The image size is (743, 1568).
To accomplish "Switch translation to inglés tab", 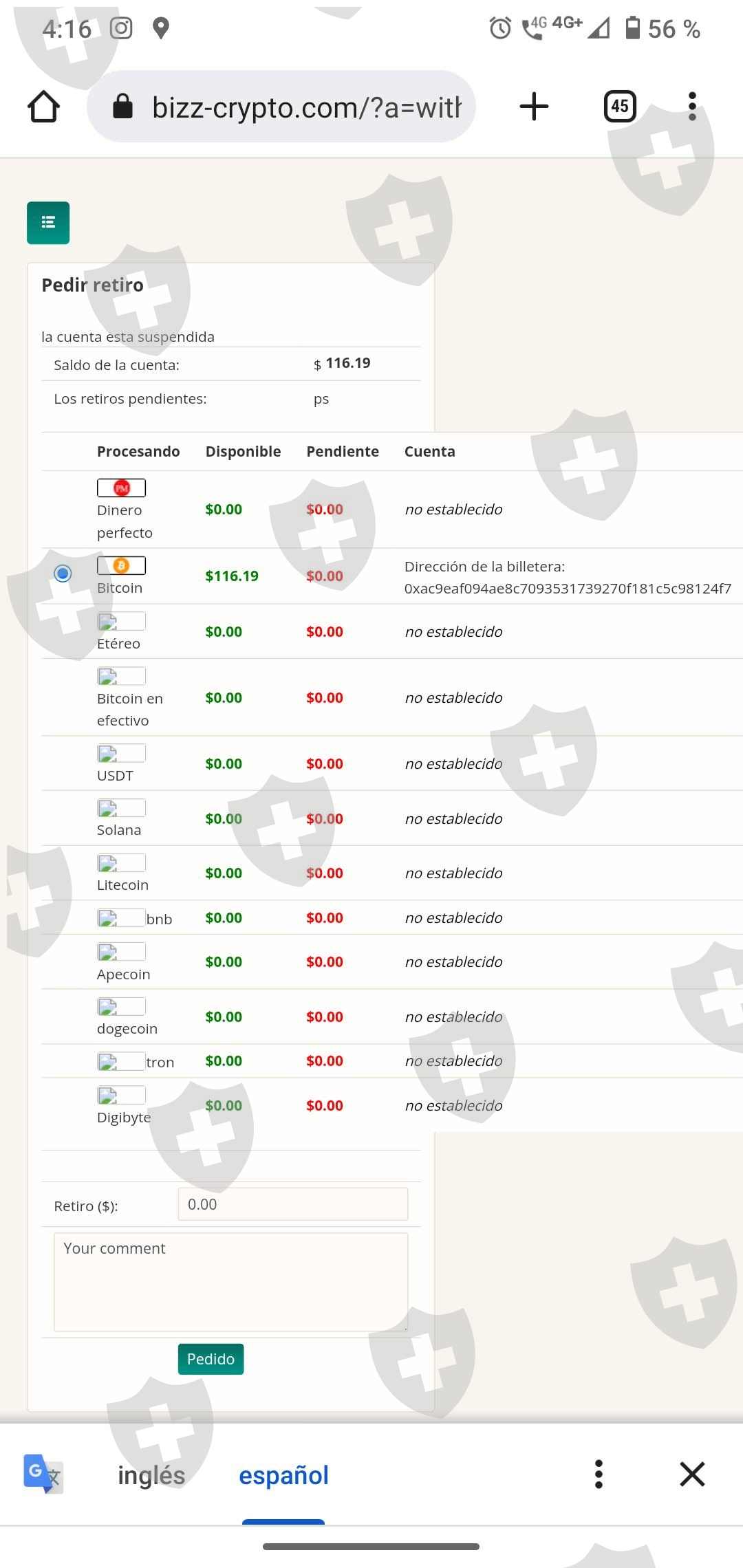I will click(x=151, y=1475).
